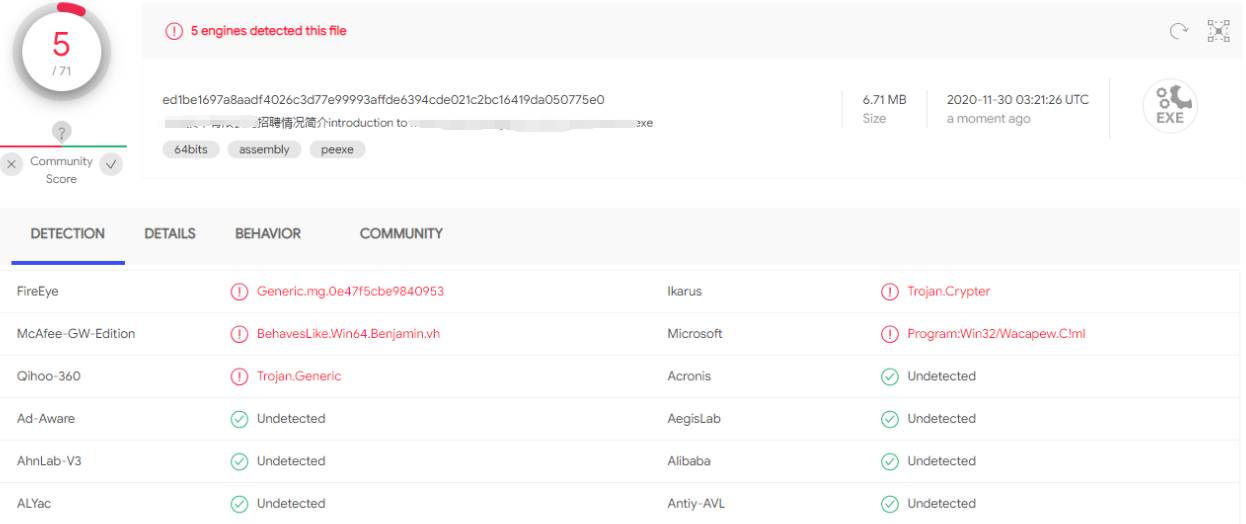
Task: Click the 64bits tag
Action: pos(190,150)
